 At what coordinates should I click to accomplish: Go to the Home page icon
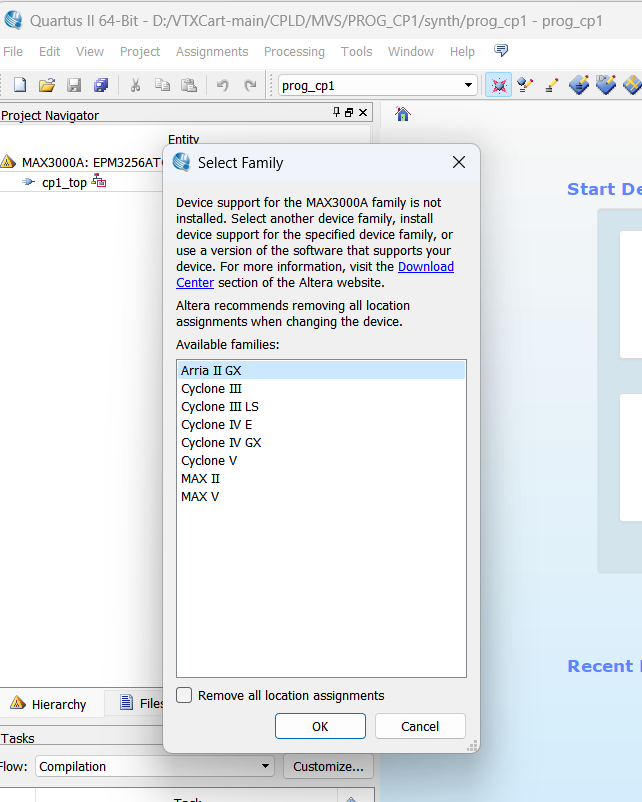point(403,114)
